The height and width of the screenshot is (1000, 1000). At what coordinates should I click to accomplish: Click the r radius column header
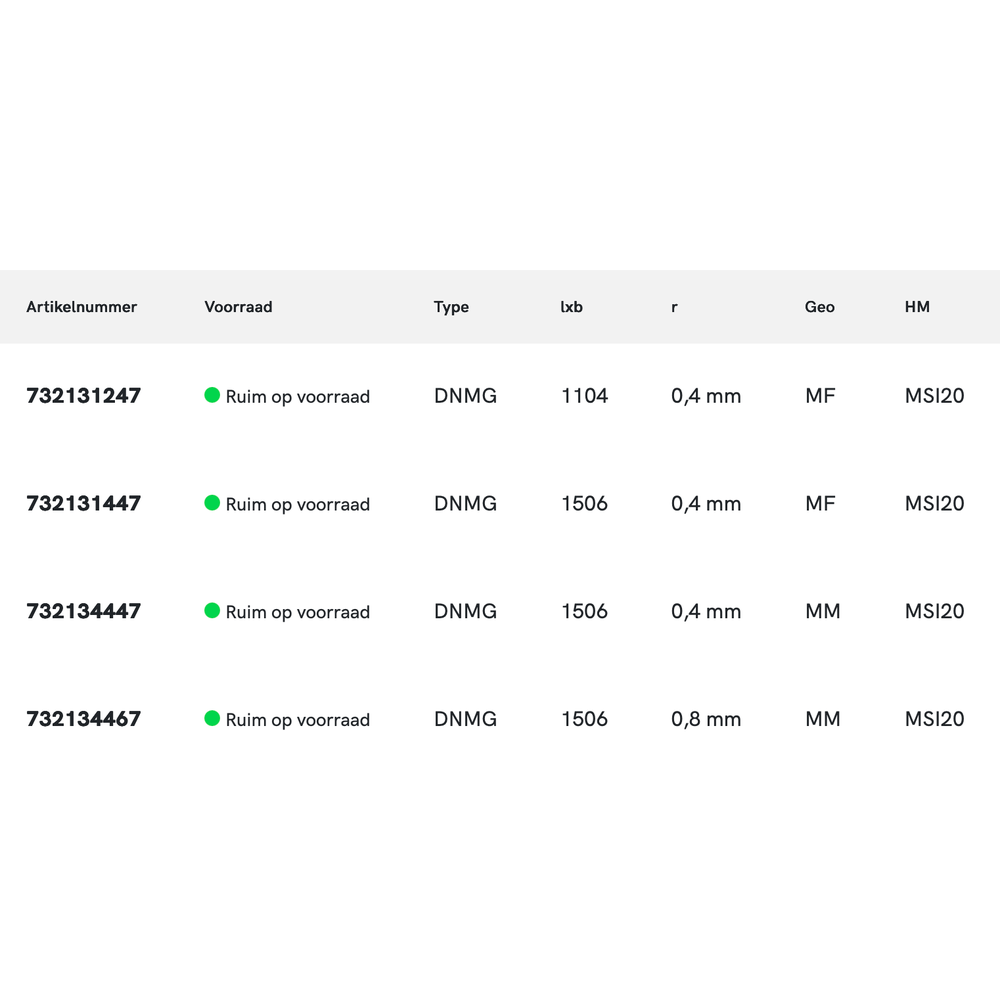[x=674, y=307]
